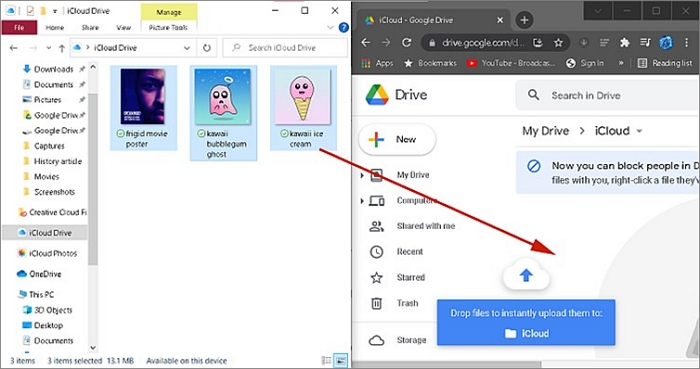Select iCloud Drive in navigation pane
This screenshot has height=369, width=700.
[45, 232]
